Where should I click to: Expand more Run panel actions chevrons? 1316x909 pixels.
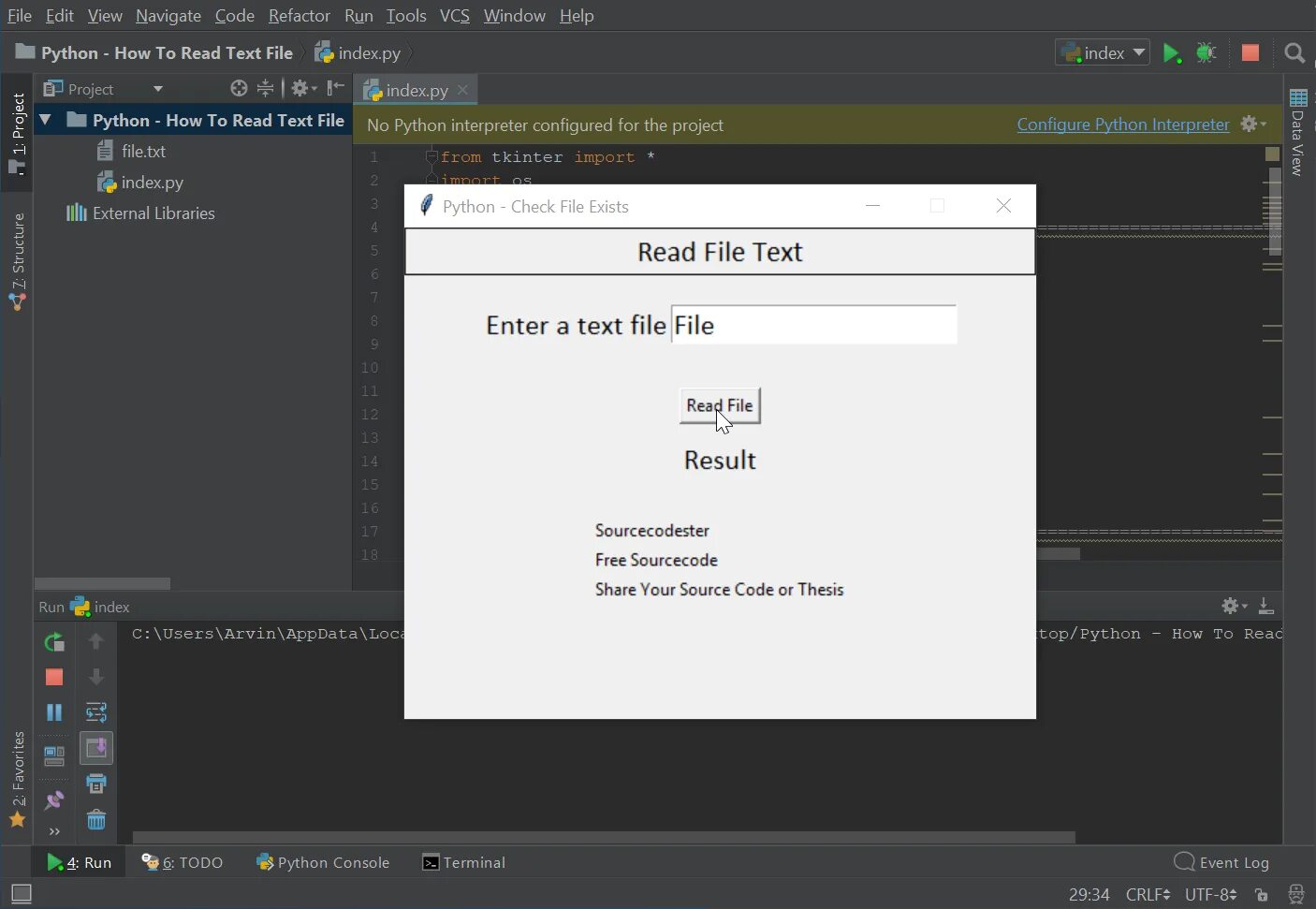point(54,831)
